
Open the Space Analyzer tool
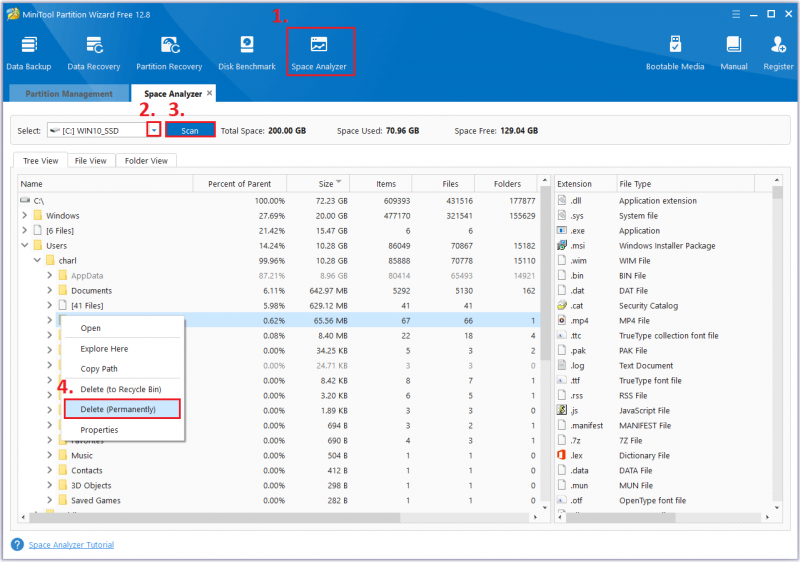coord(319,53)
